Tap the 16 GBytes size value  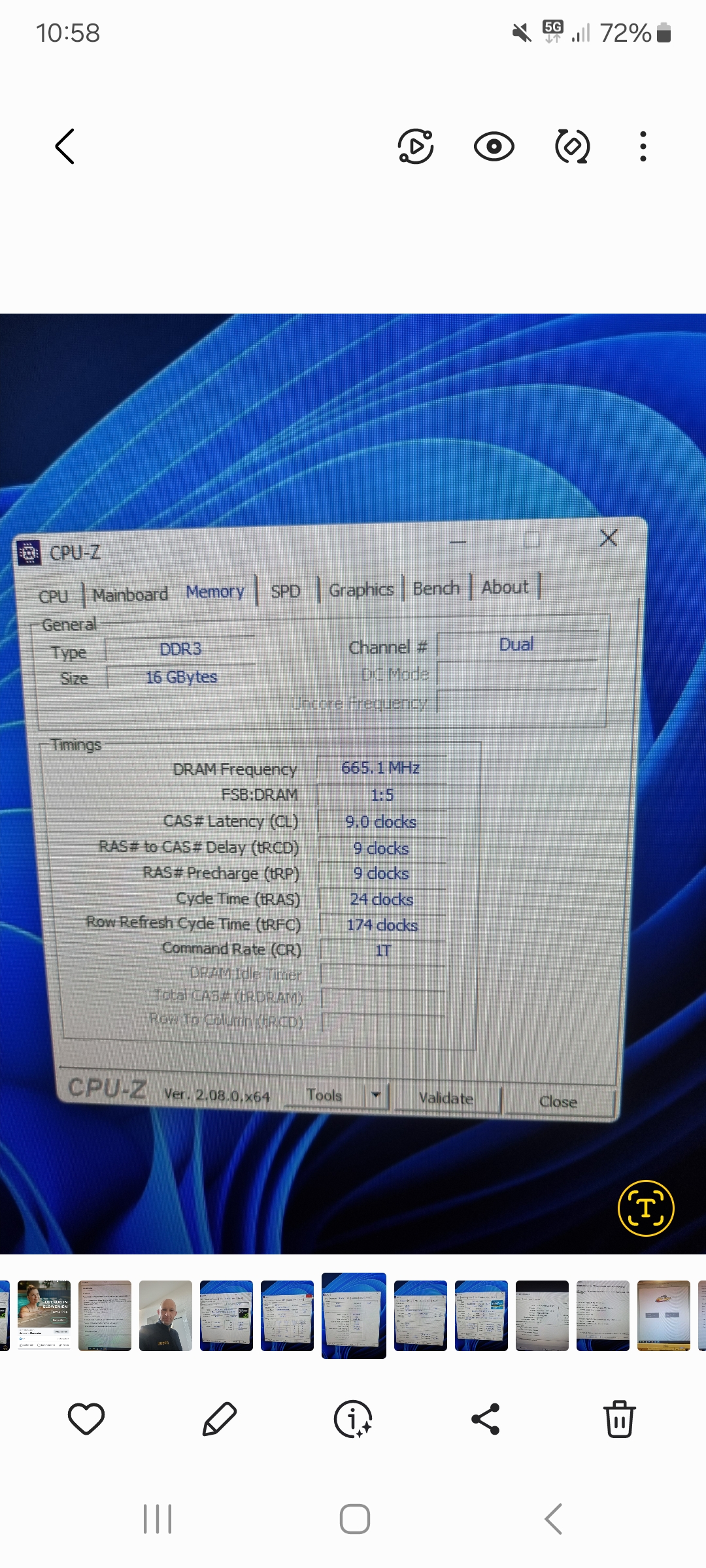pos(181,677)
